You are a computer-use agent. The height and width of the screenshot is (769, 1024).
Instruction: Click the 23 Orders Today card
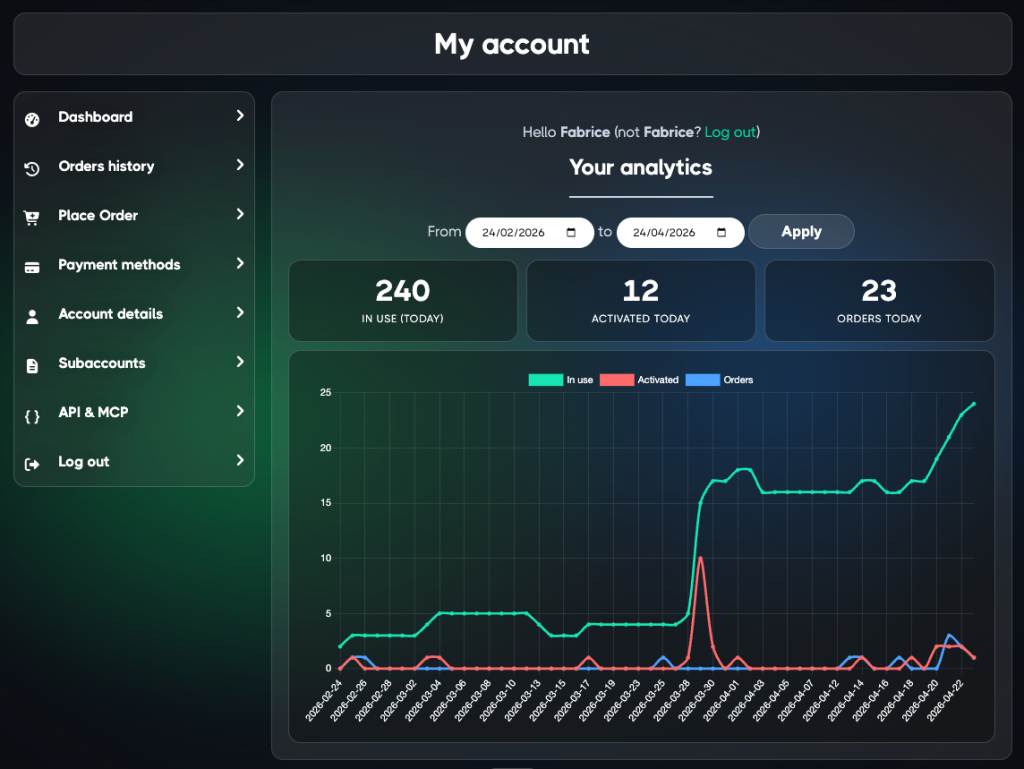click(x=879, y=301)
